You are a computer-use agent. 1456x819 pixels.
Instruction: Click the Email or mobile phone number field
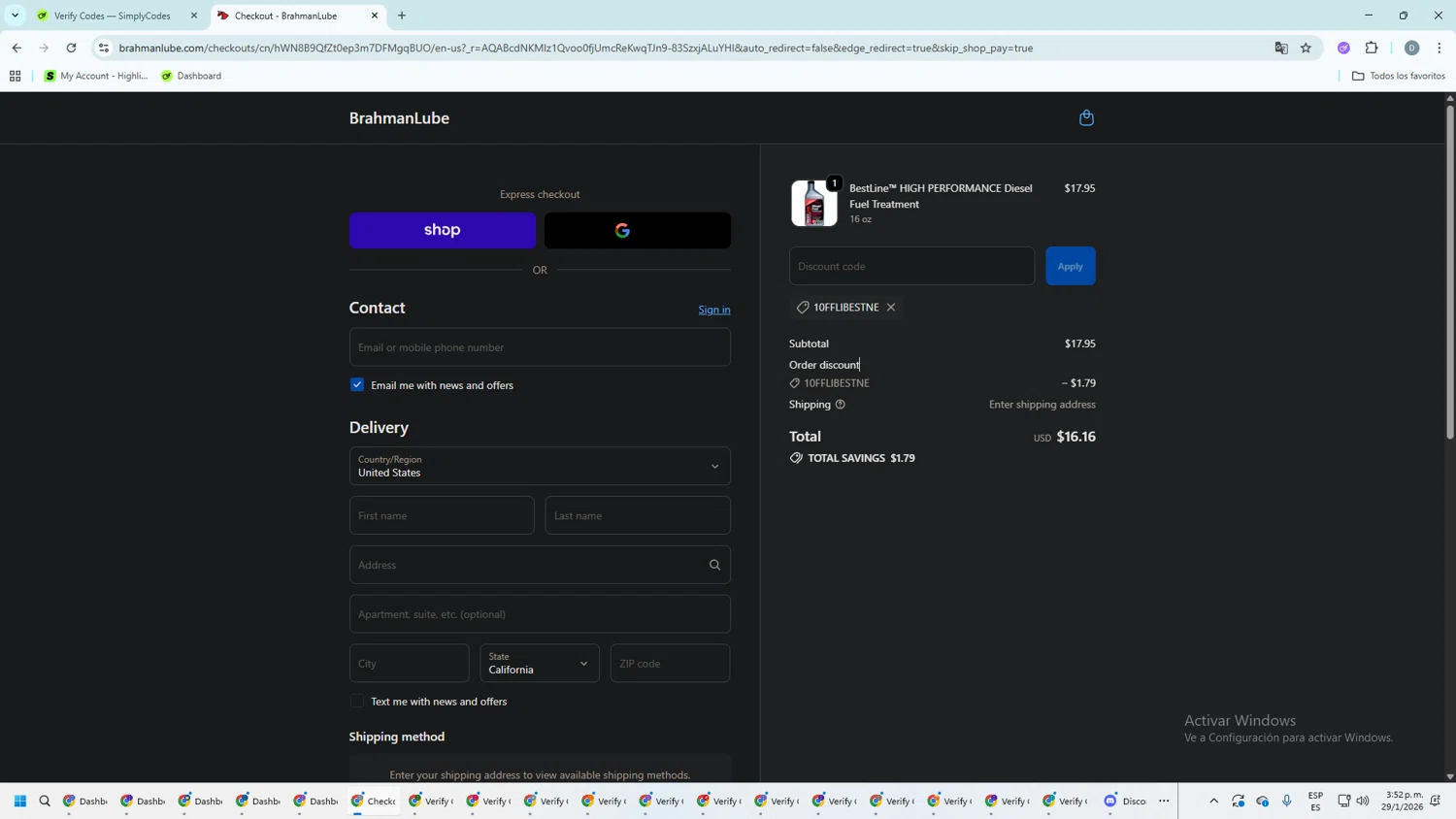(540, 347)
